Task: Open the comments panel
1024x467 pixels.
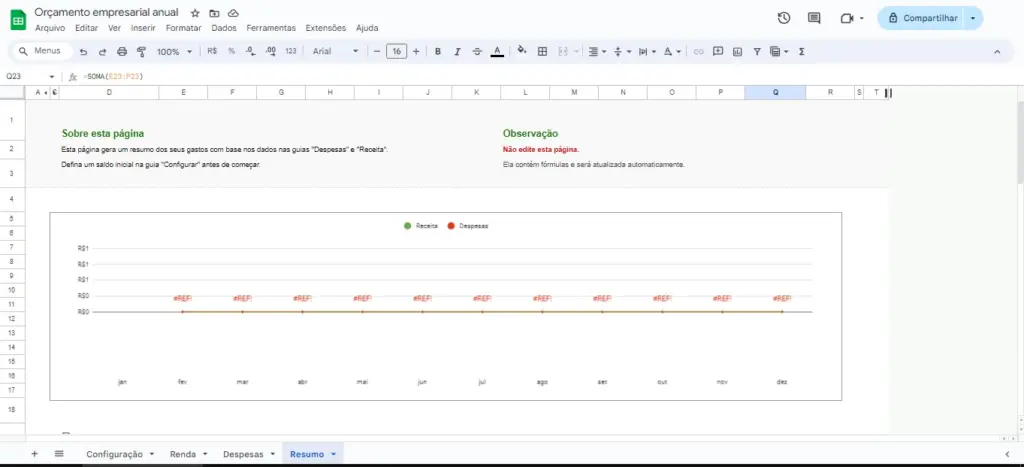Action: coord(814,18)
